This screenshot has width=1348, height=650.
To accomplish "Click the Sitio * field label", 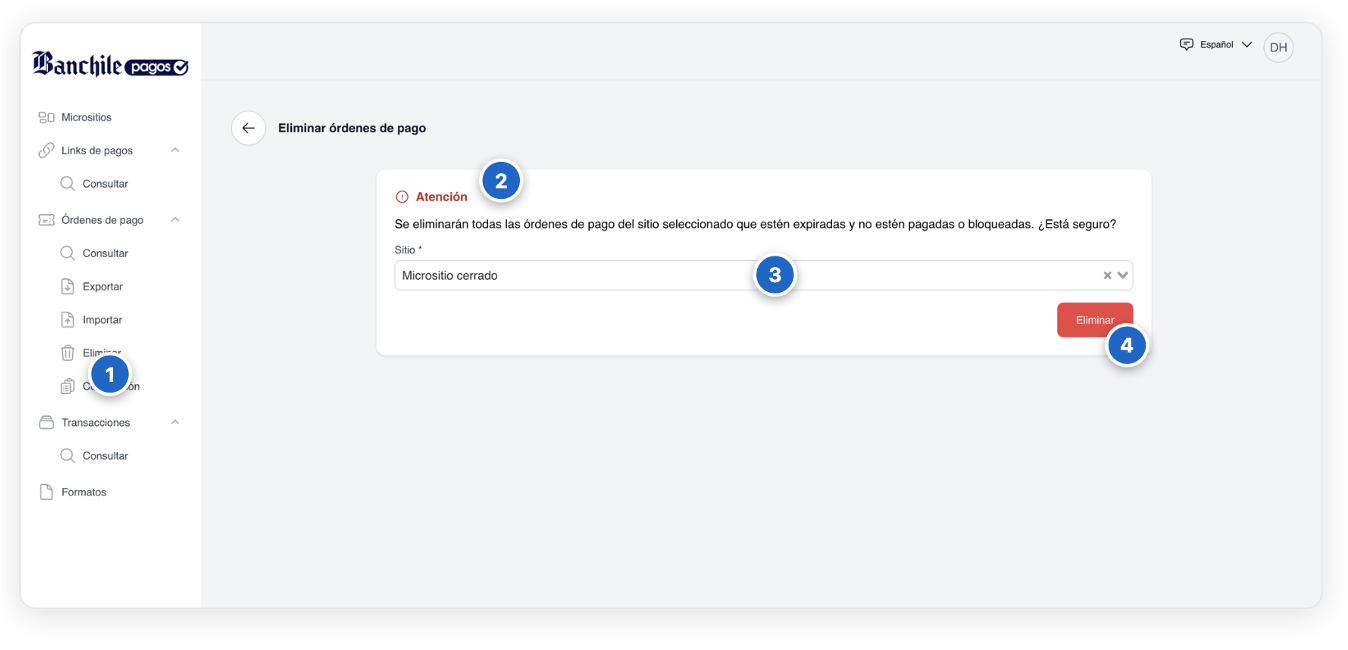I will pyautogui.click(x=408, y=249).
